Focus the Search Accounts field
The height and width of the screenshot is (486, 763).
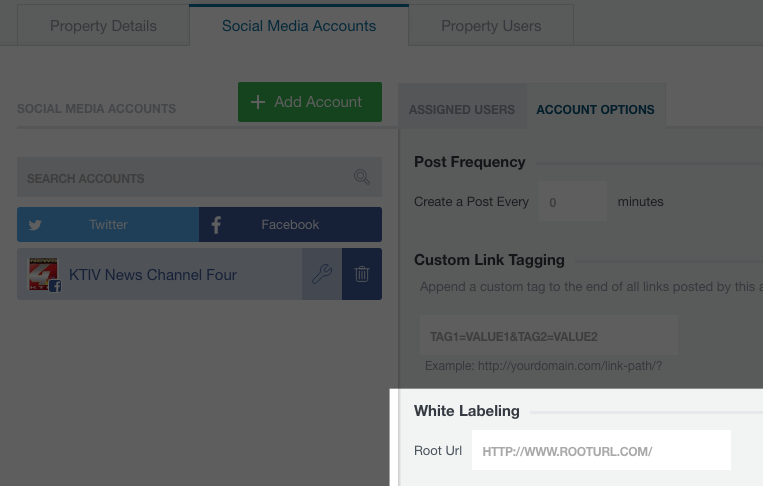(x=200, y=177)
